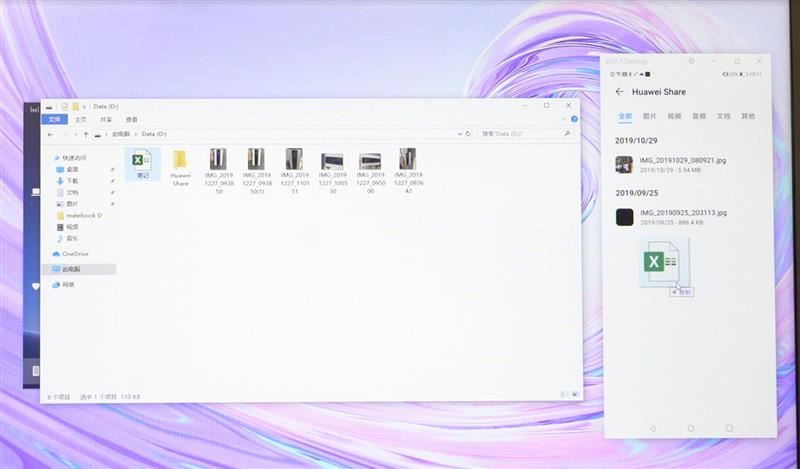This screenshot has height=469, width=800.
Task: Select OneDrive in the navigation pane
Action: (75, 254)
